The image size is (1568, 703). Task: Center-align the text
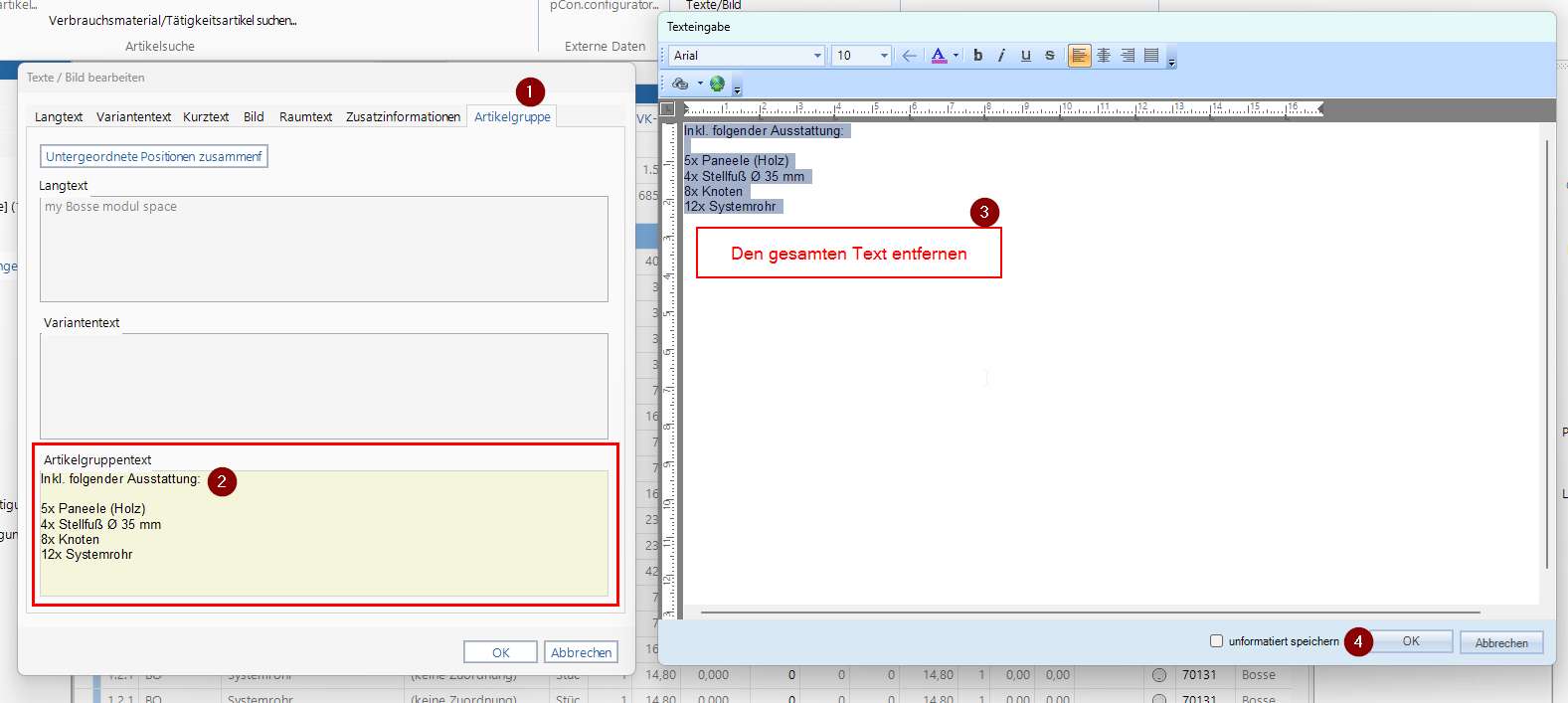[1104, 56]
